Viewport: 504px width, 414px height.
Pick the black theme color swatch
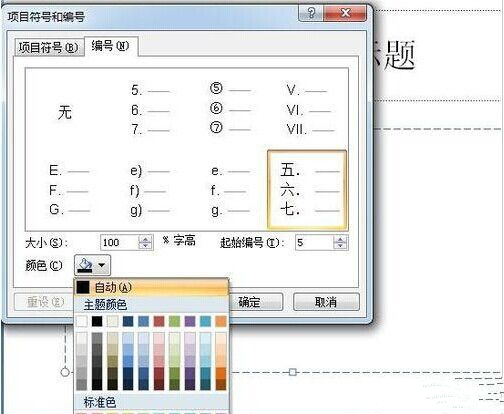[97, 321]
